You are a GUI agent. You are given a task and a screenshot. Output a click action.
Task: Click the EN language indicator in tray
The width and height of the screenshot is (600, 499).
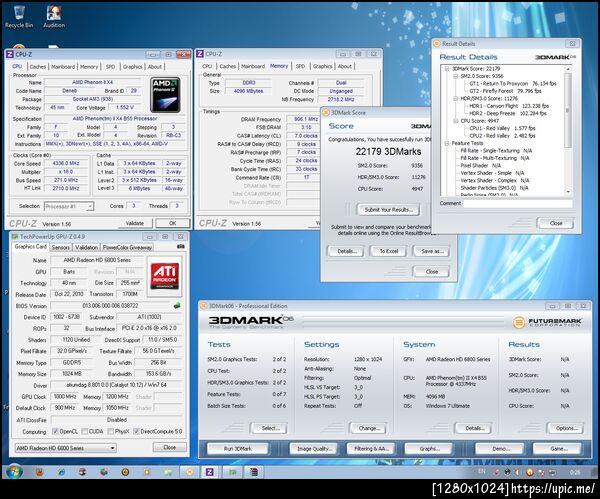point(481,471)
